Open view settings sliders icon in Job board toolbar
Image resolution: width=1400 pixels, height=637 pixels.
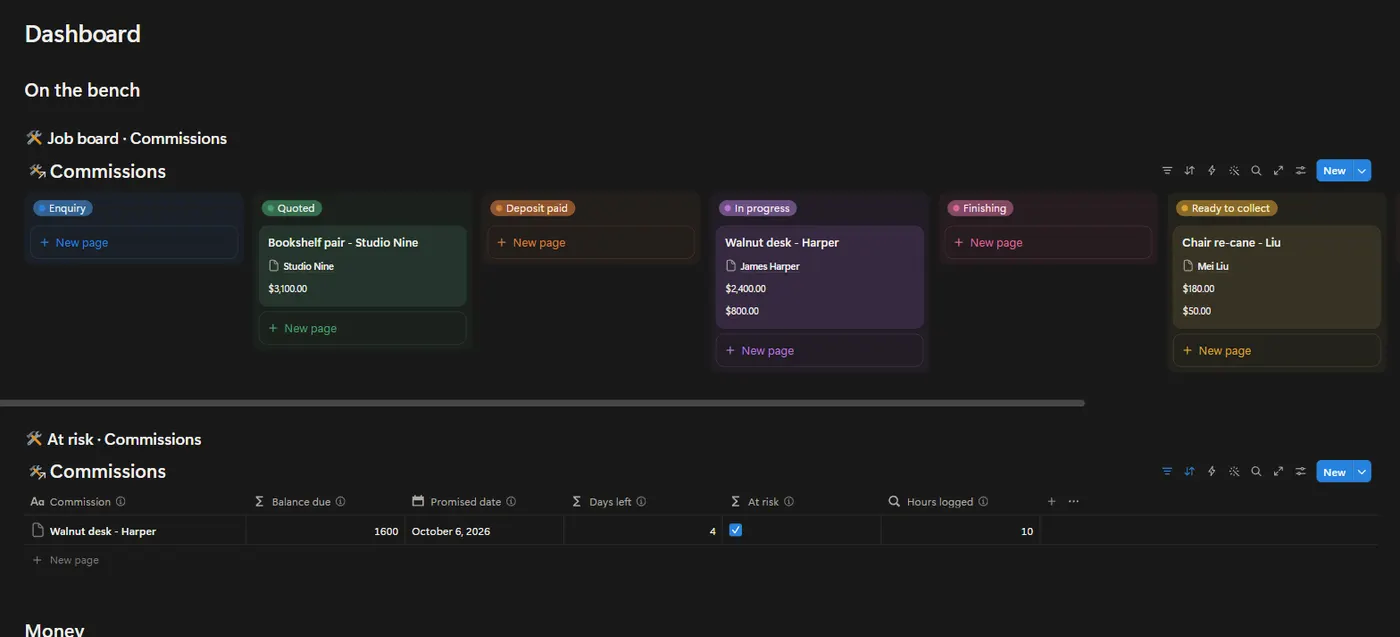pos(1301,171)
